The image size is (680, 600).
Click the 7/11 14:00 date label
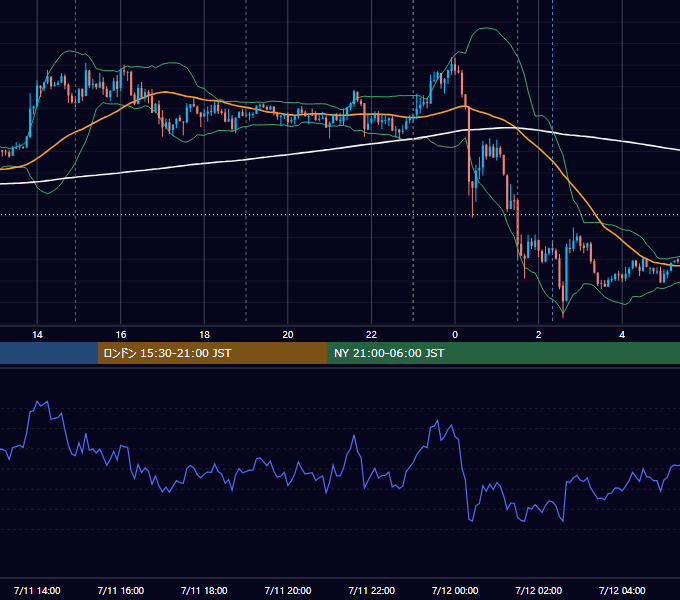pyautogui.click(x=37, y=590)
